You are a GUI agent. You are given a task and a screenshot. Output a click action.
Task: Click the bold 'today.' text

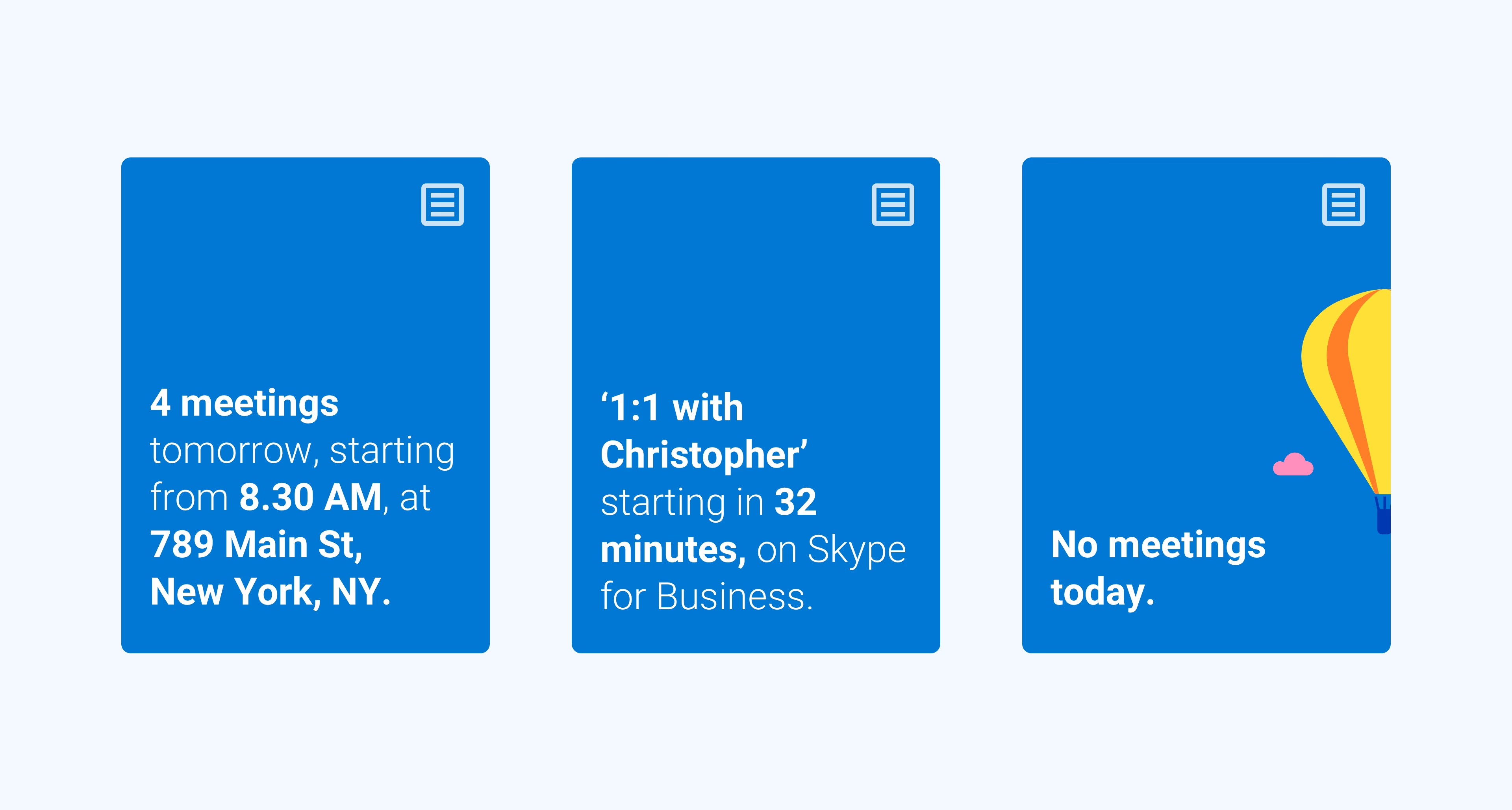click(1102, 592)
